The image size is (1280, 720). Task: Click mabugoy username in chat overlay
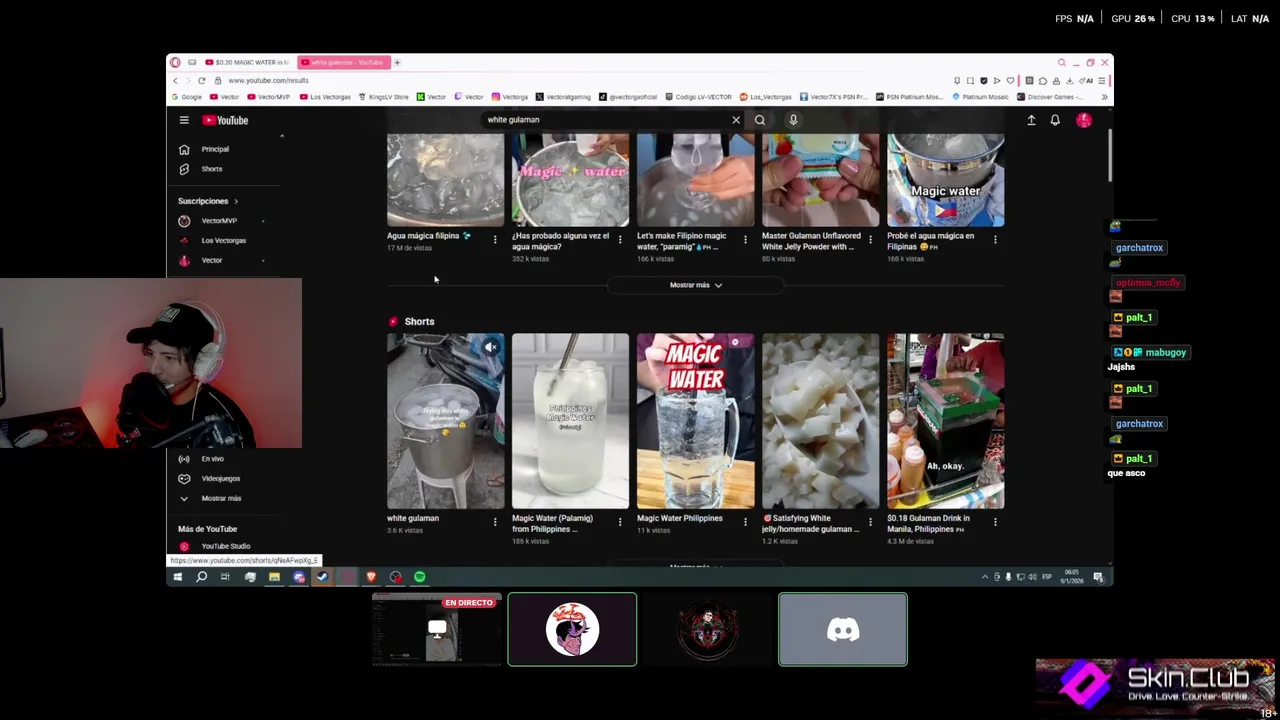point(1165,353)
